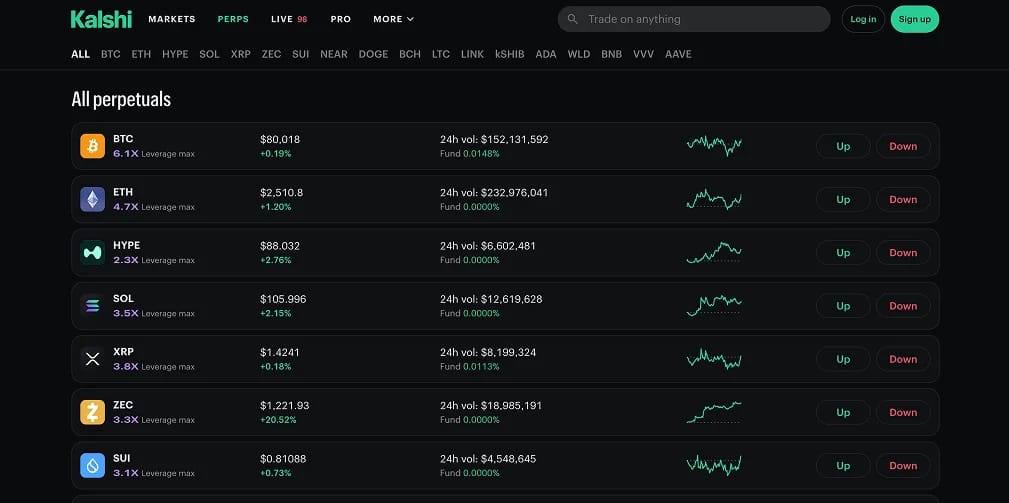Image resolution: width=1009 pixels, height=503 pixels.
Task: Click Down on the ETH row
Action: coord(903,199)
